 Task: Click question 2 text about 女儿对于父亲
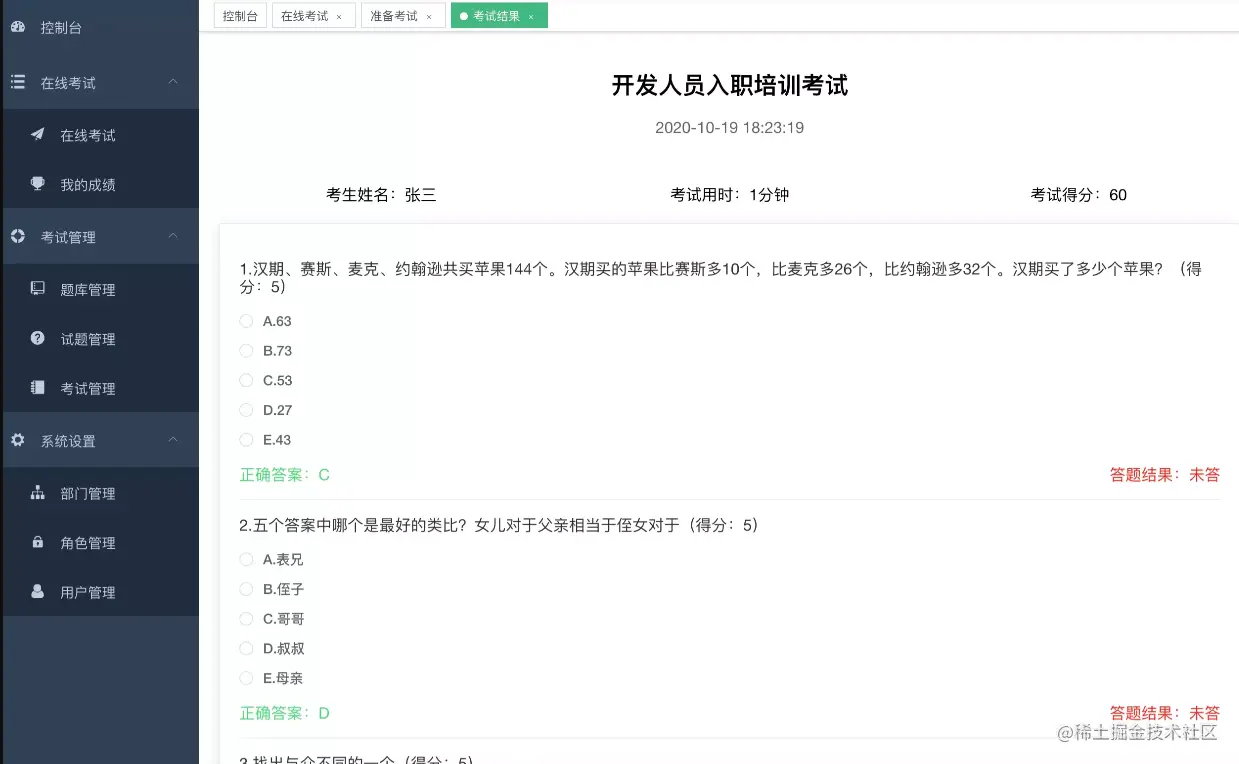(x=499, y=525)
